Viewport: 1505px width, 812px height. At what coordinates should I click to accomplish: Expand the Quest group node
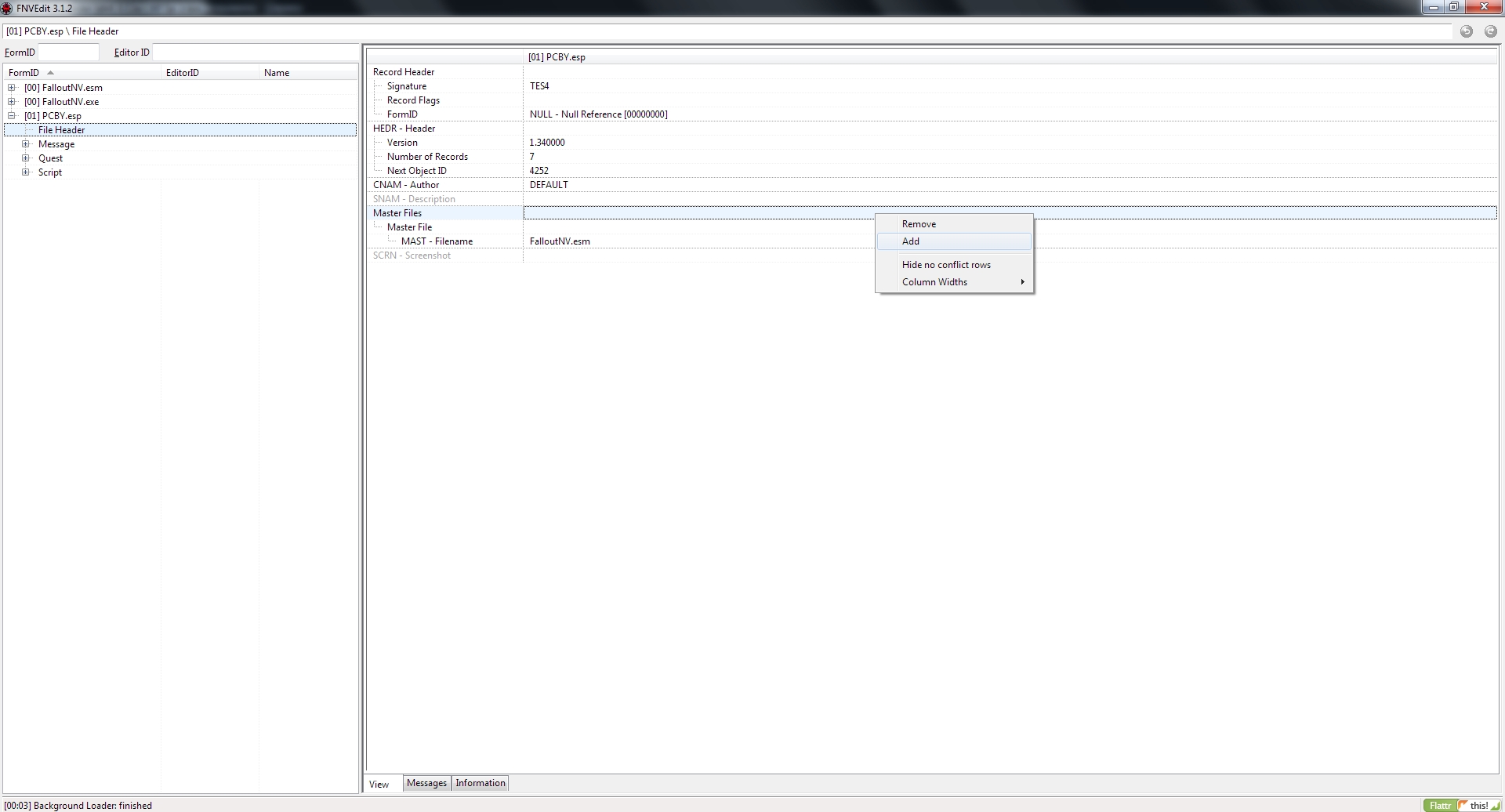point(26,158)
